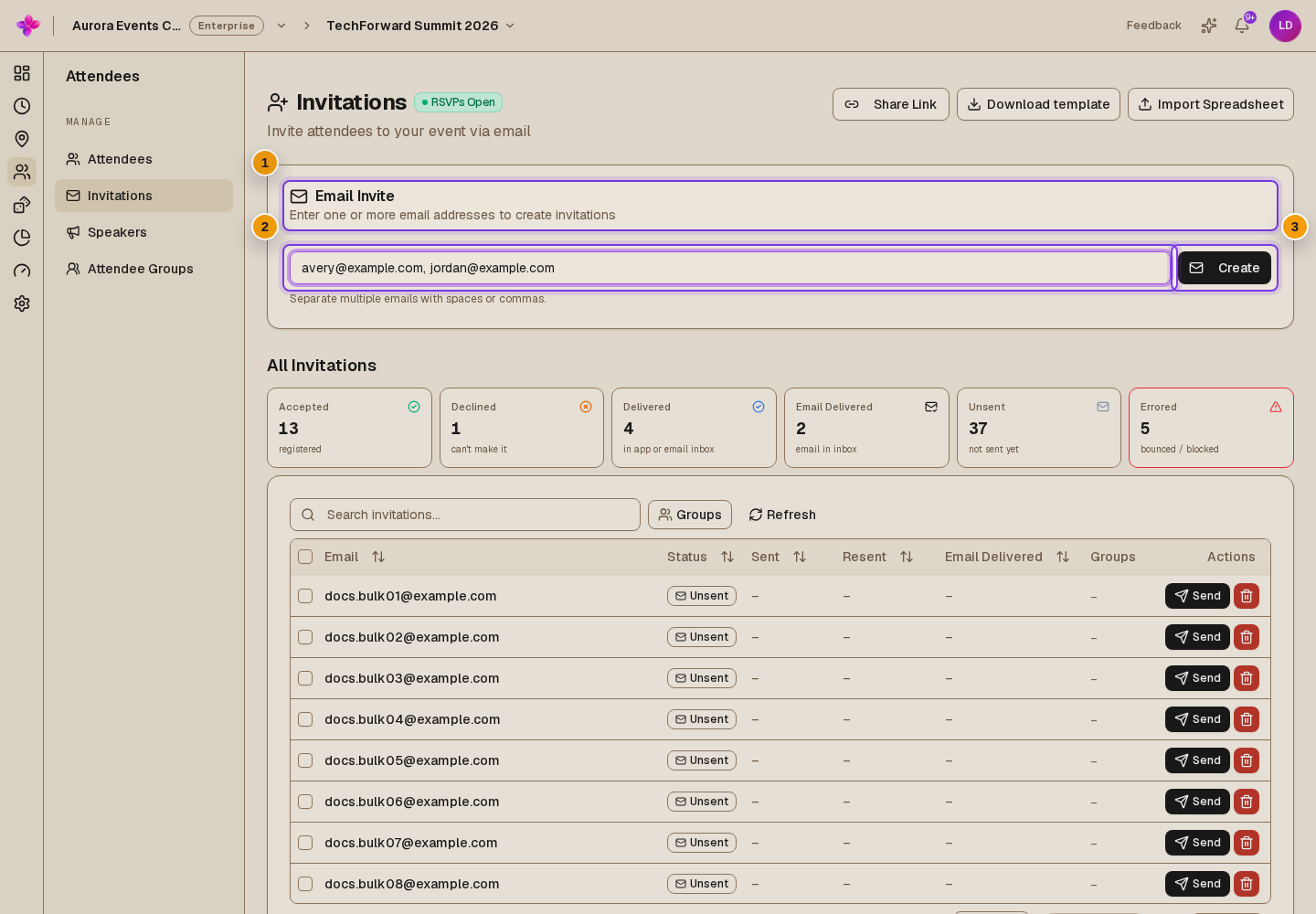
Task: Check the docs.bulk01@example.com row checkbox
Action: (305, 596)
